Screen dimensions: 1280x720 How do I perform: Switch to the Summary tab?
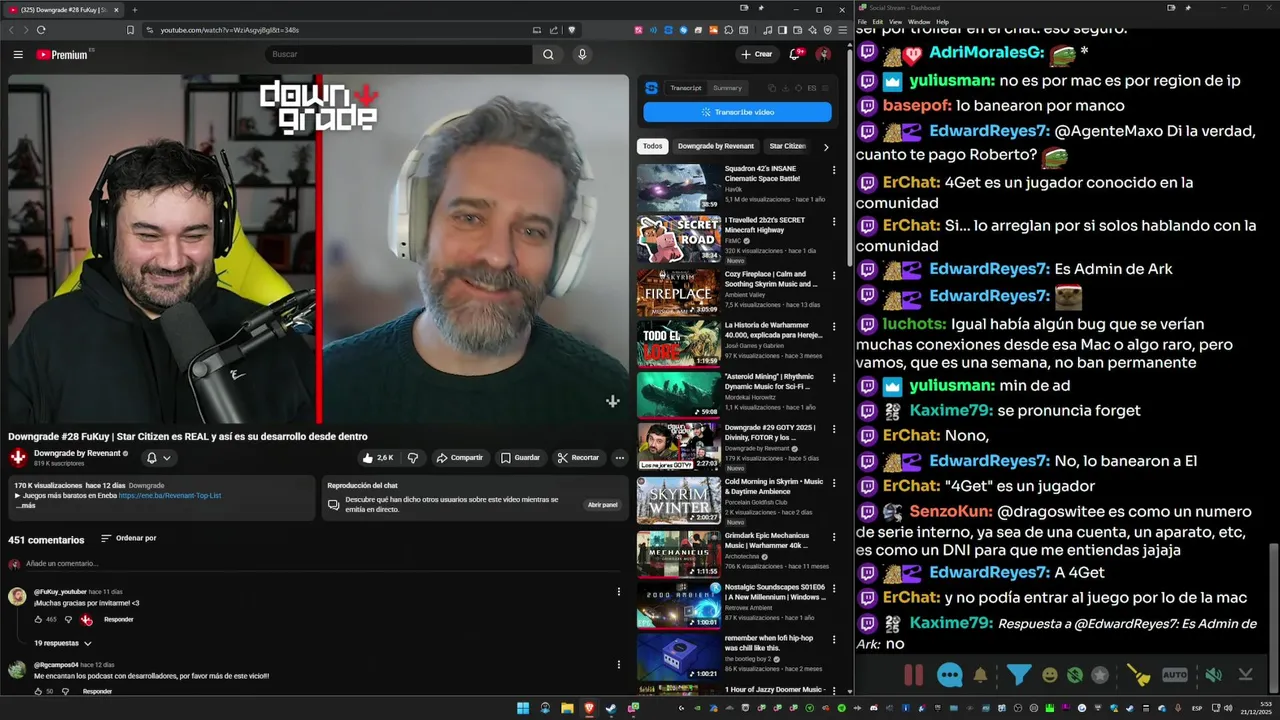click(x=727, y=88)
